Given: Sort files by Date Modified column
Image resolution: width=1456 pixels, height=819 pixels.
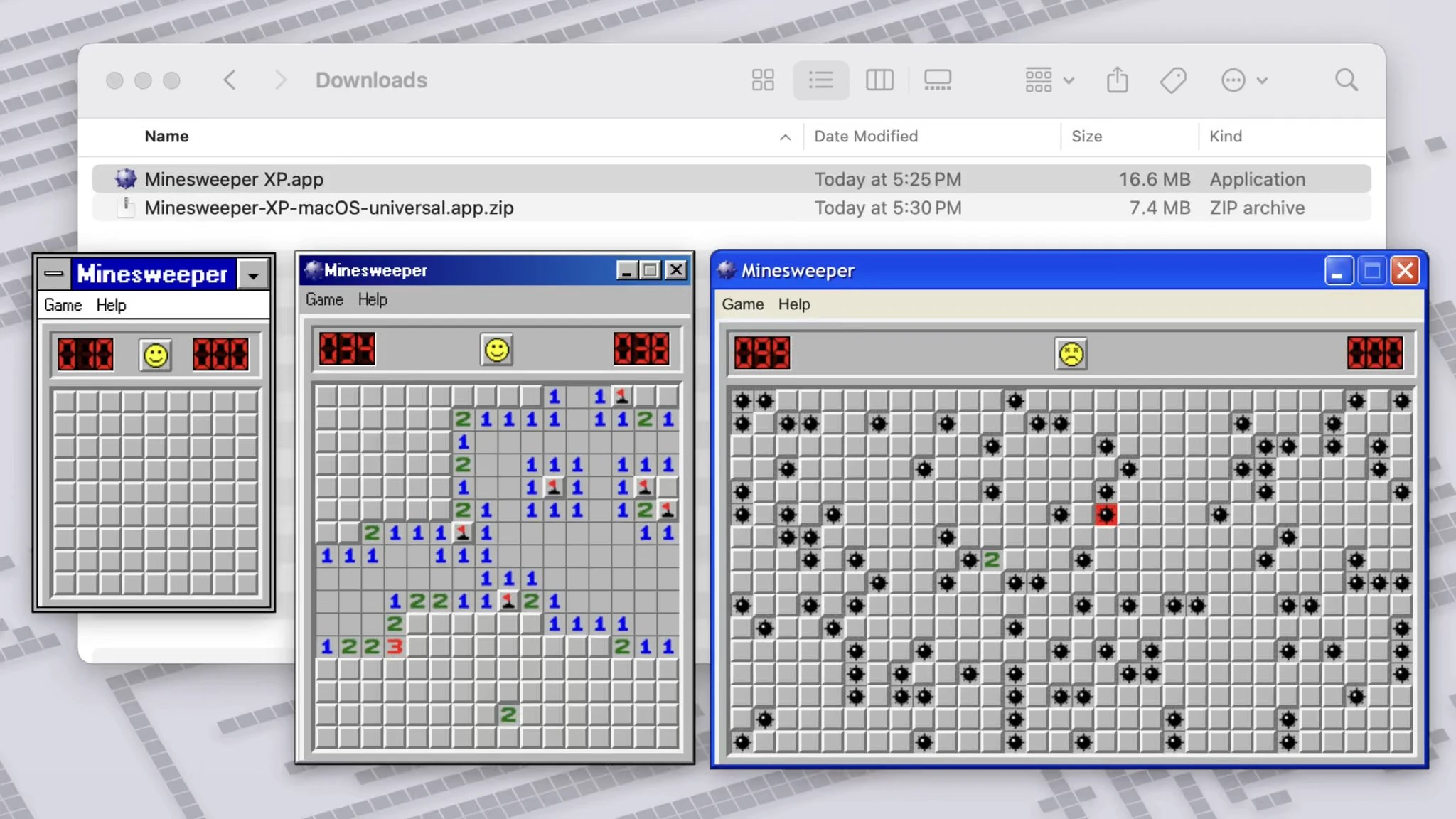Looking at the screenshot, I should pyautogui.click(x=866, y=136).
